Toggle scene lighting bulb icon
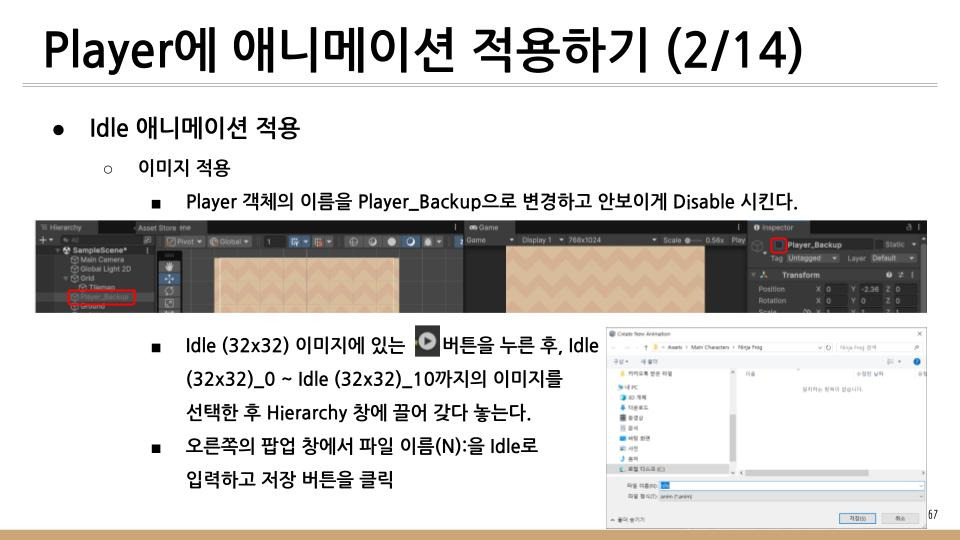 pos(392,242)
